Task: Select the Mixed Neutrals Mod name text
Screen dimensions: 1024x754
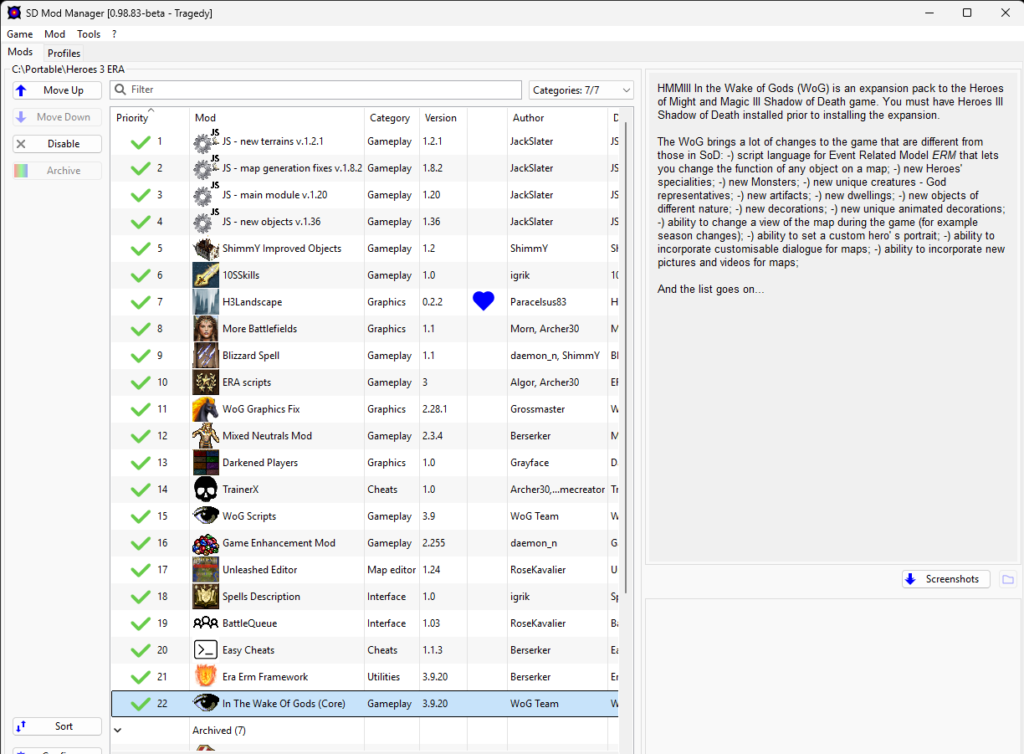Action: point(267,436)
